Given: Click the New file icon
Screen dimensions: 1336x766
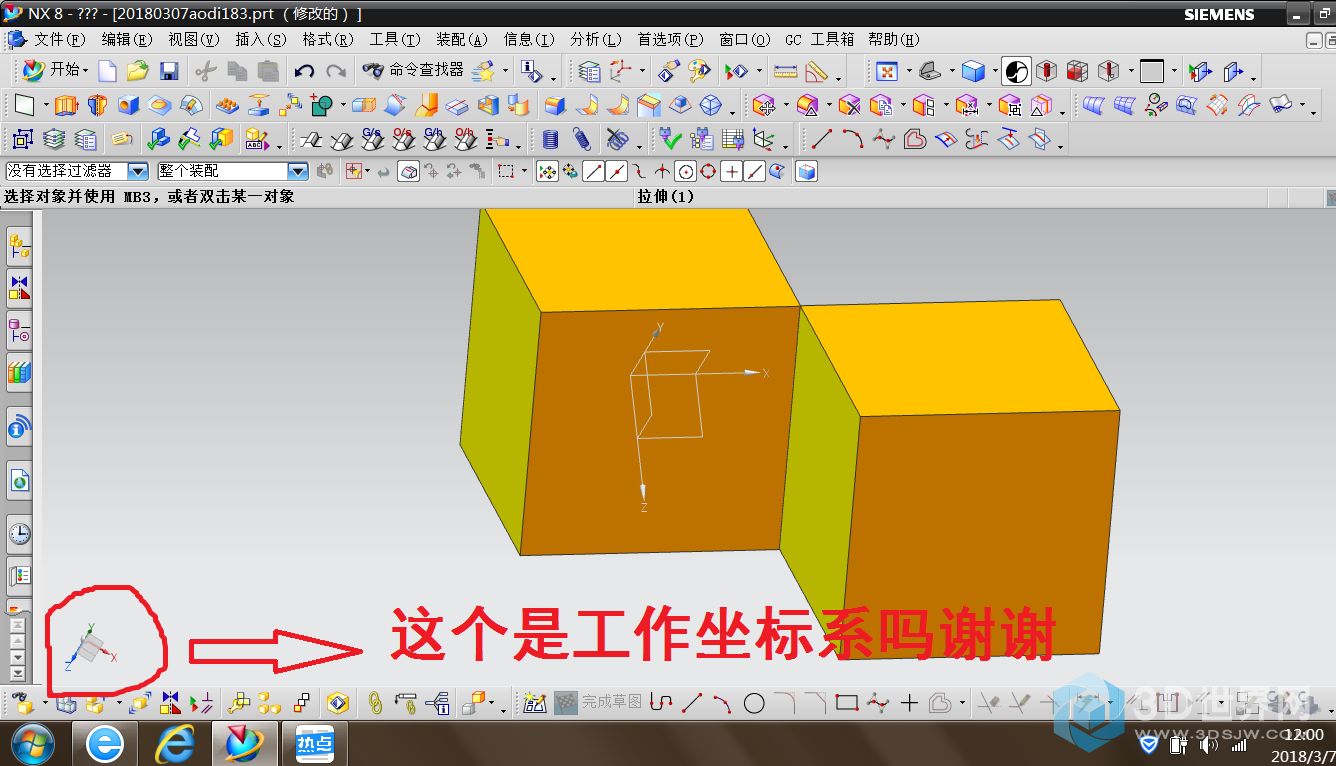Looking at the screenshot, I should click(107, 71).
